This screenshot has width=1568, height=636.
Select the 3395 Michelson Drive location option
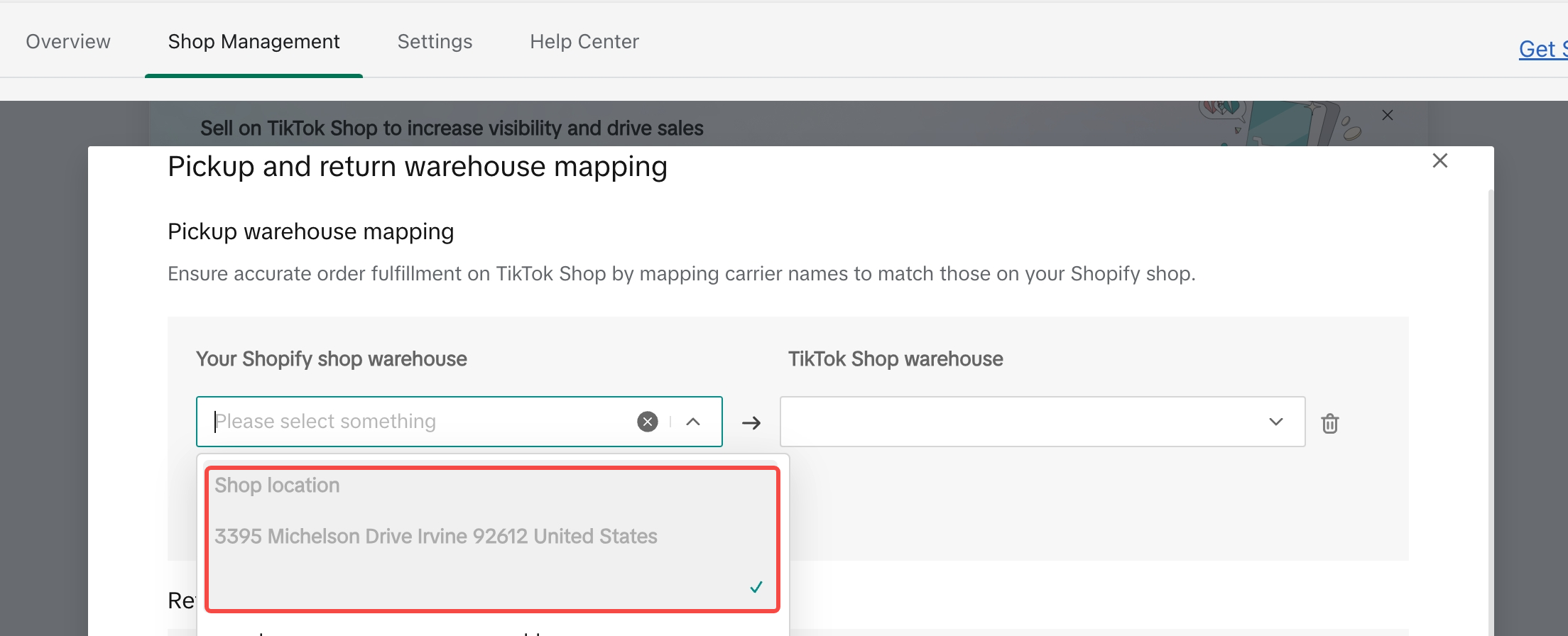435,537
